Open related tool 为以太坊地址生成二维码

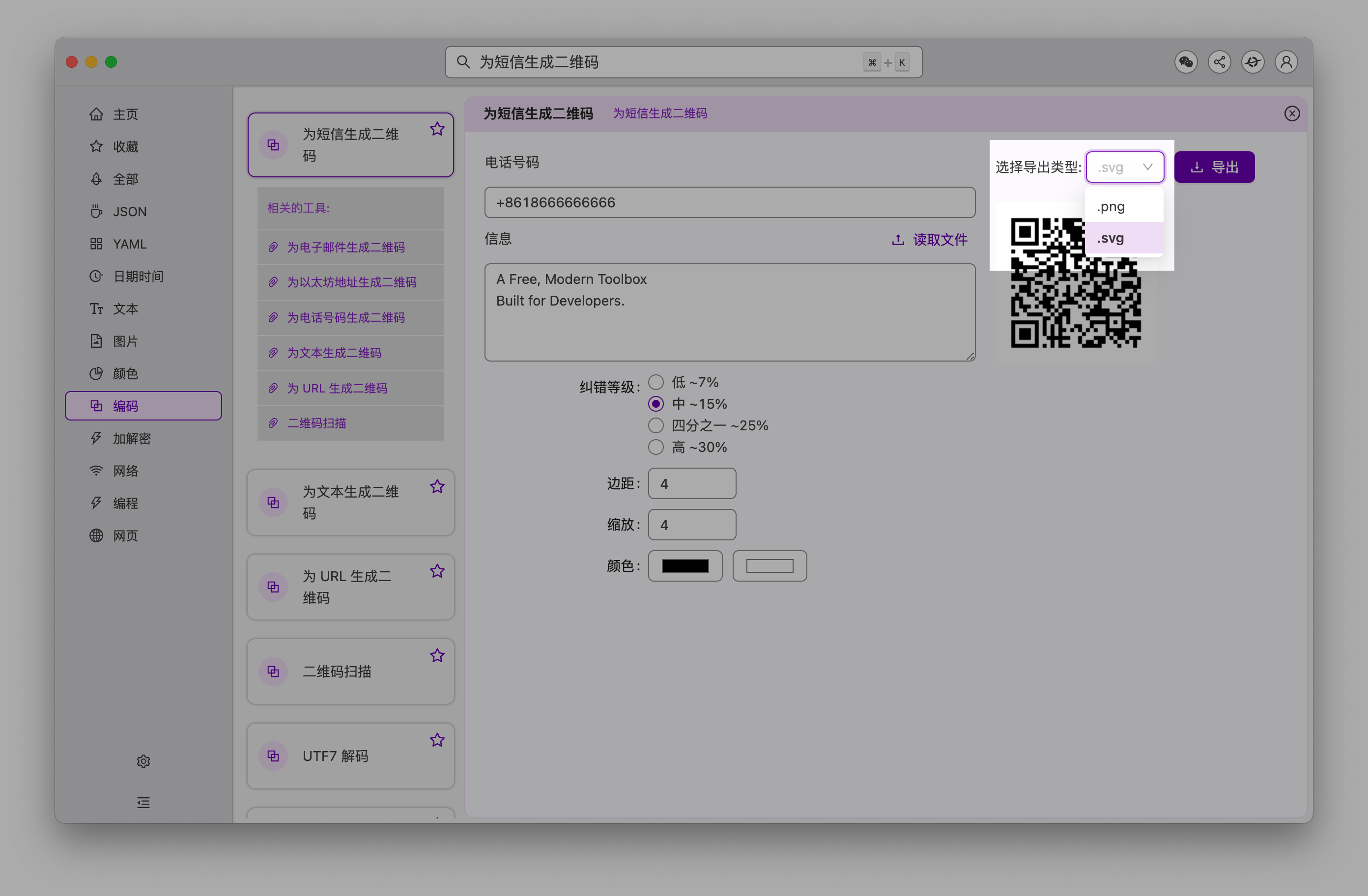coord(351,283)
